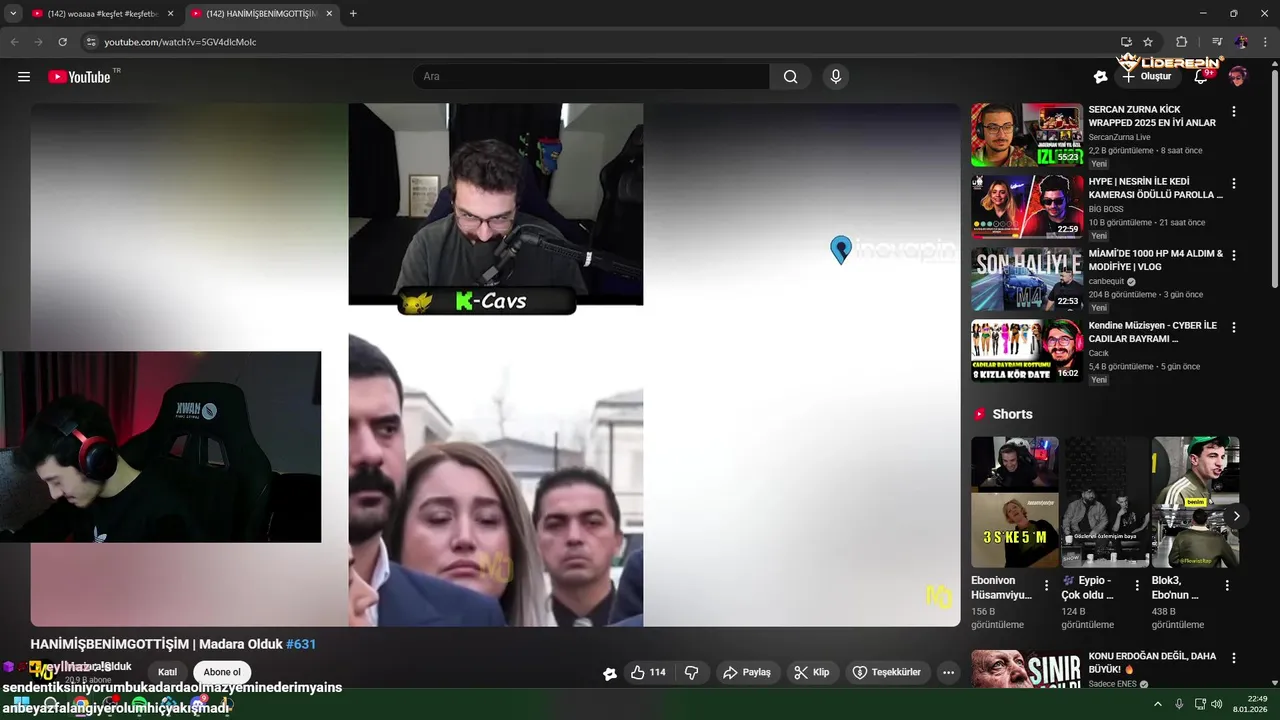Install YouTube app via address bar icon

click(x=1126, y=42)
